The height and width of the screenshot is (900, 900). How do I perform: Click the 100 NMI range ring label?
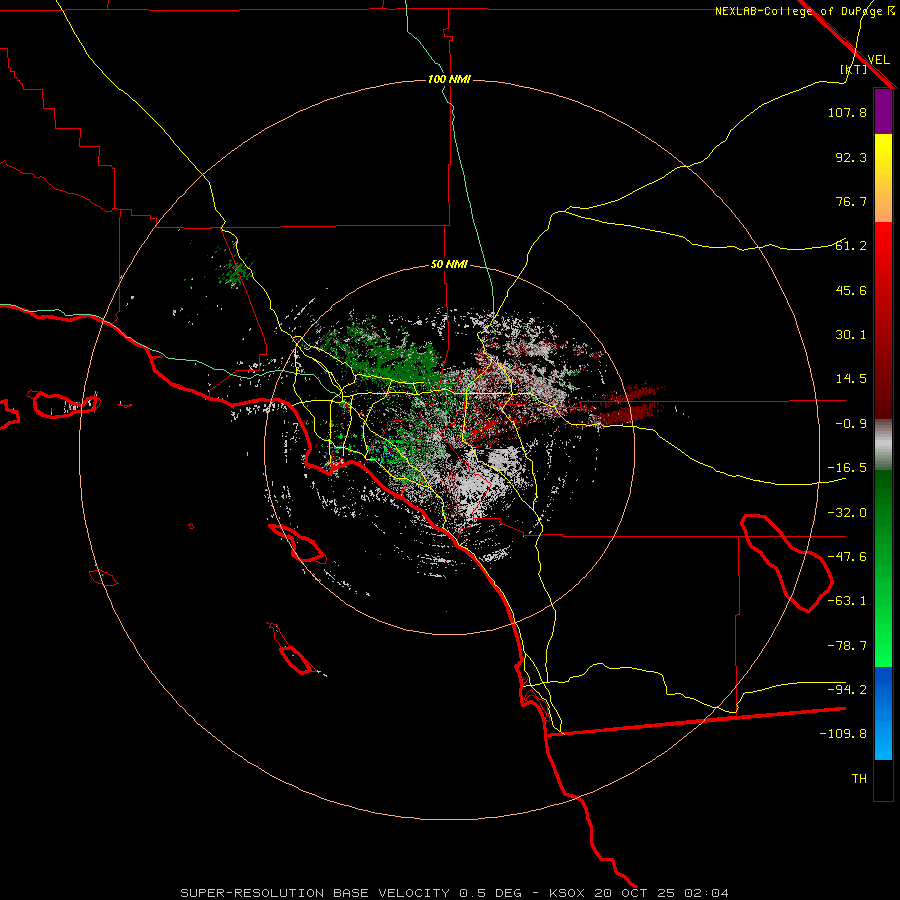tap(449, 79)
